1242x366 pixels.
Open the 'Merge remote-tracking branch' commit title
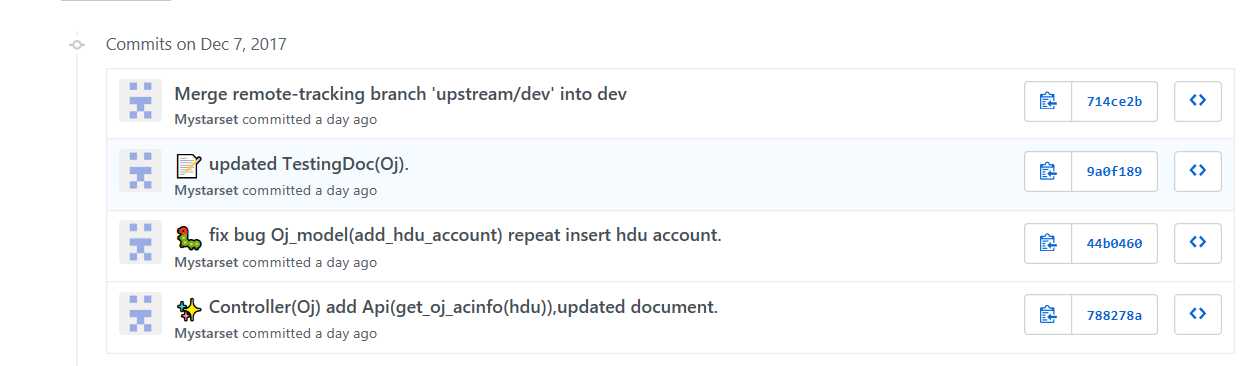[400, 94]
